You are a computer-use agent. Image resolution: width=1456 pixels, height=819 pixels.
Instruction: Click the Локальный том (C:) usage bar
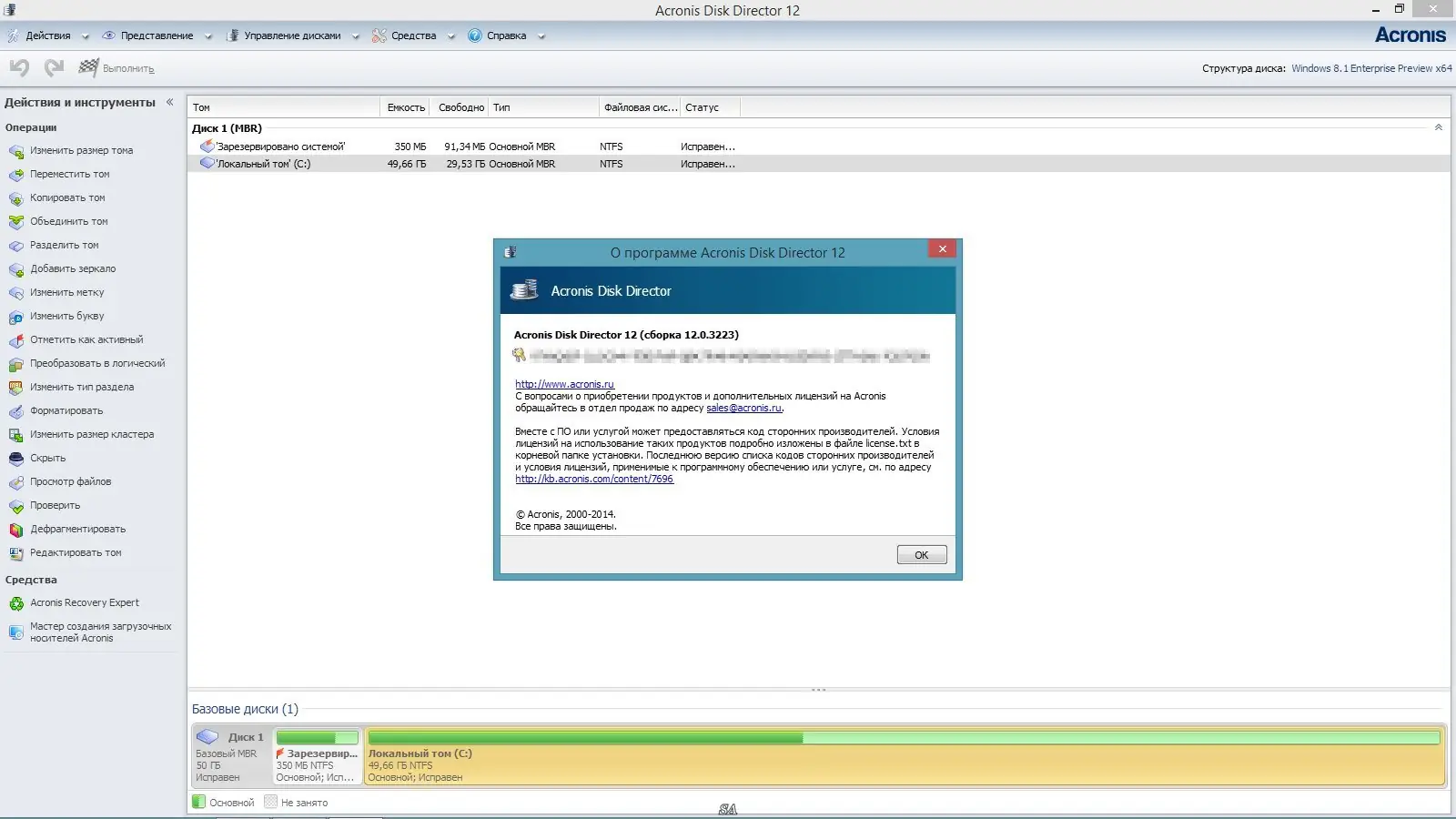click(905, 738)
